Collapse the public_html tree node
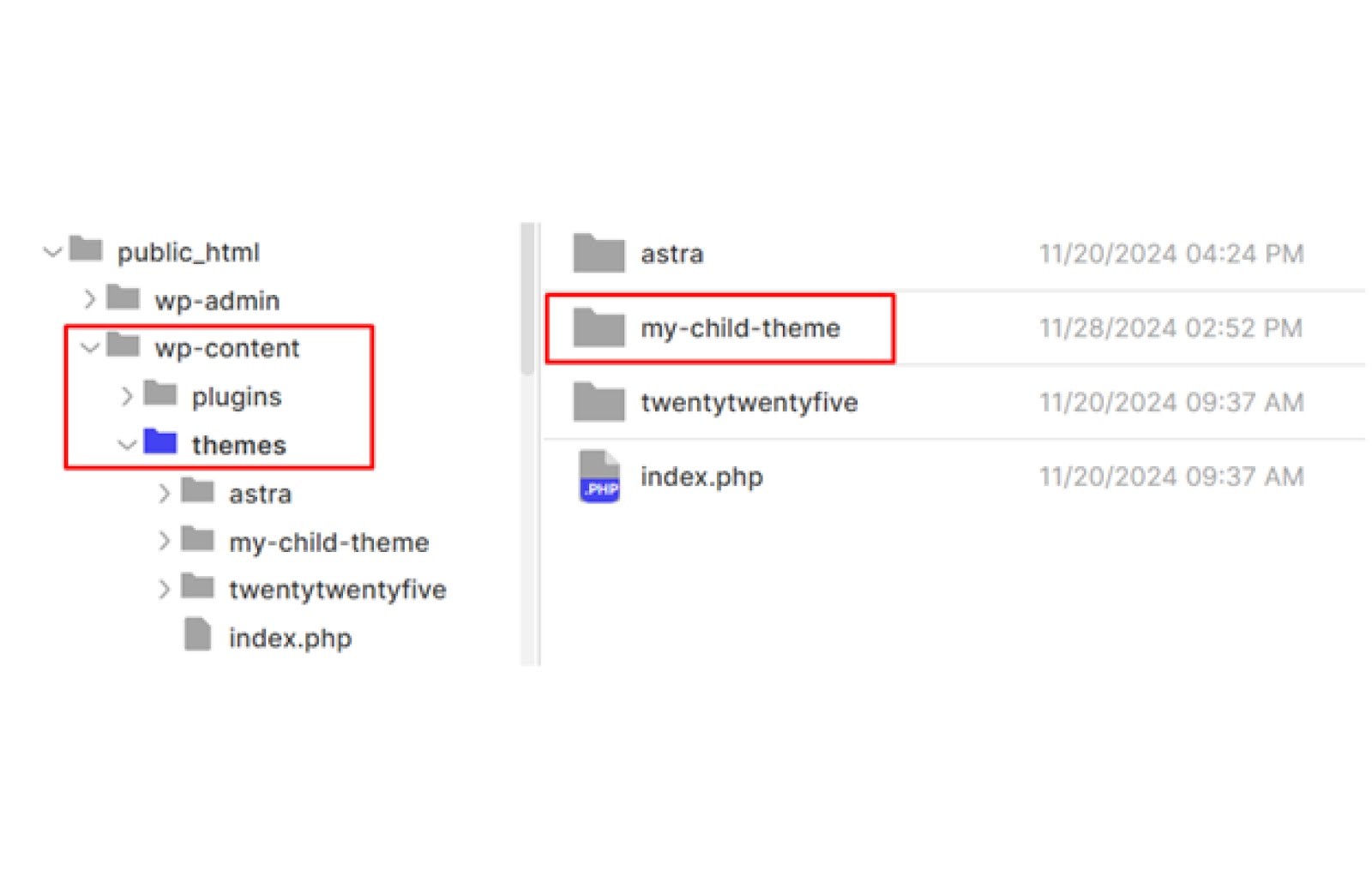This screenshot has width=1372, height=888. (53, 252)
